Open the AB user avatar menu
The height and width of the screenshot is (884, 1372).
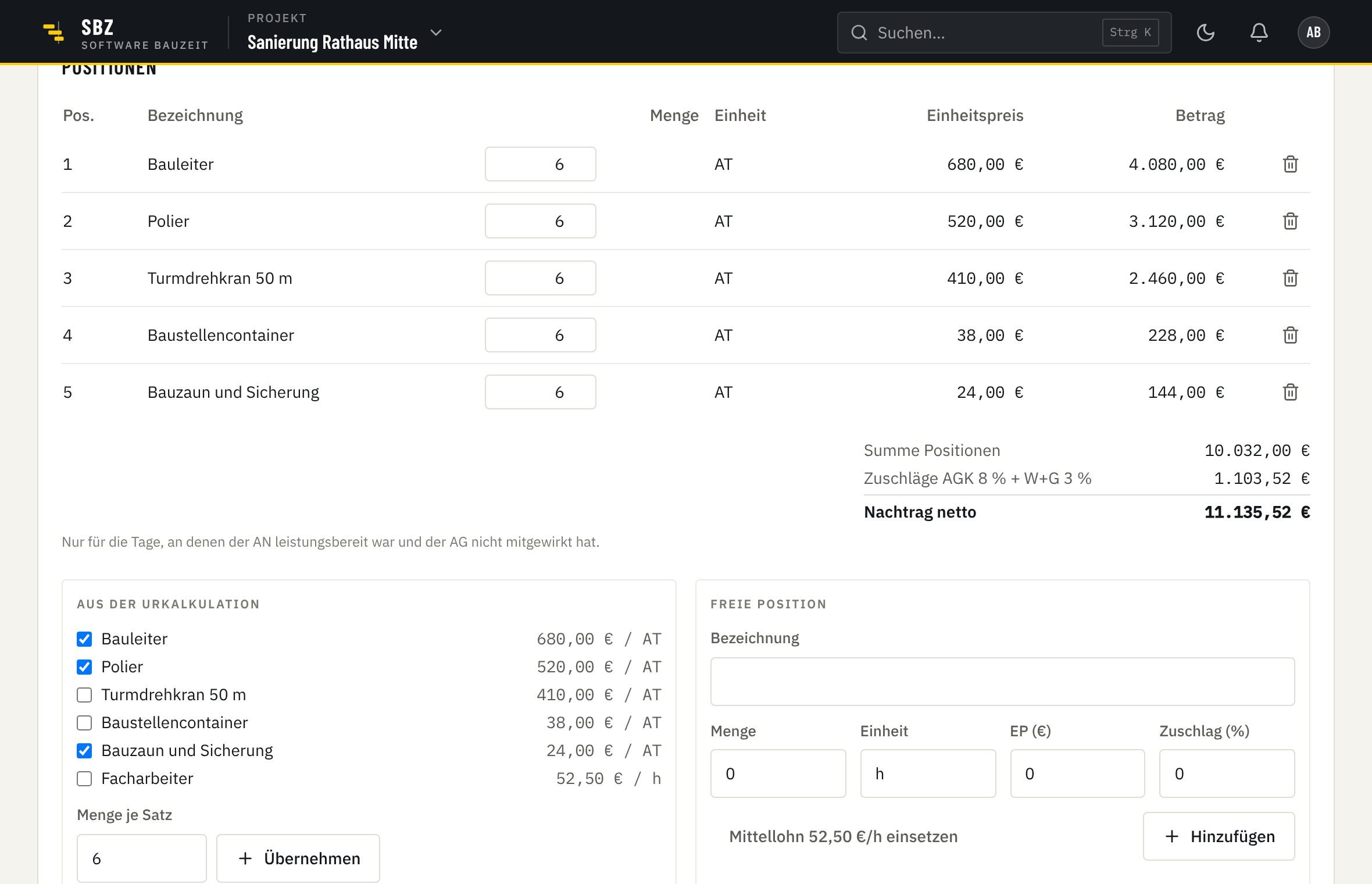click(x=1313, y=33)
